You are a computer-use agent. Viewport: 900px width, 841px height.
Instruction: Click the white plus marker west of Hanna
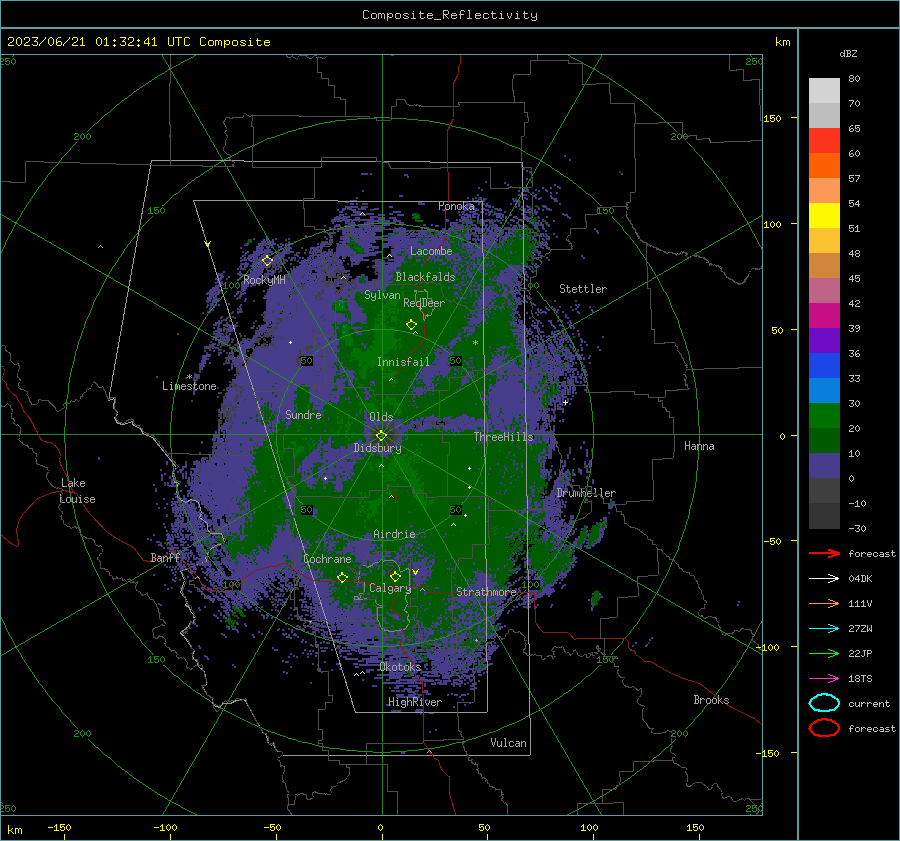[x=565, y=402]
